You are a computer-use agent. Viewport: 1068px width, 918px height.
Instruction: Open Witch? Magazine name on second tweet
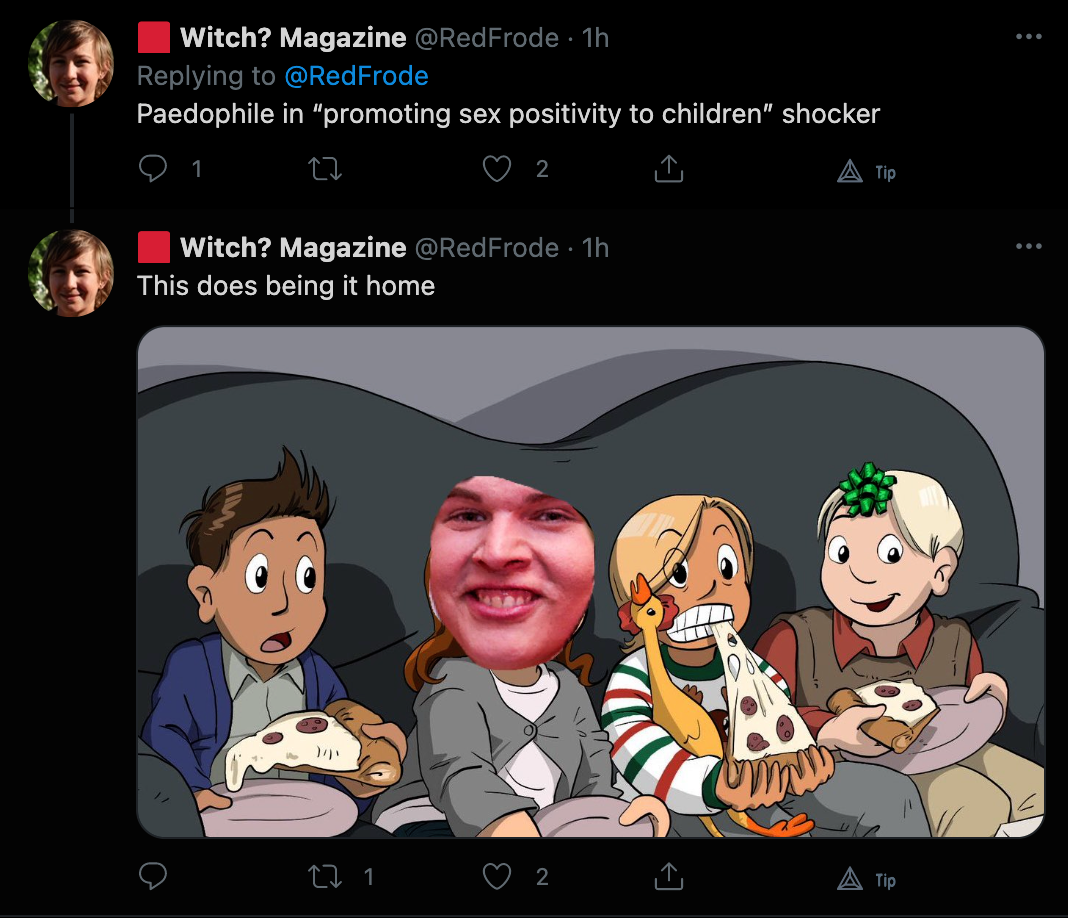tap(293, 248)
